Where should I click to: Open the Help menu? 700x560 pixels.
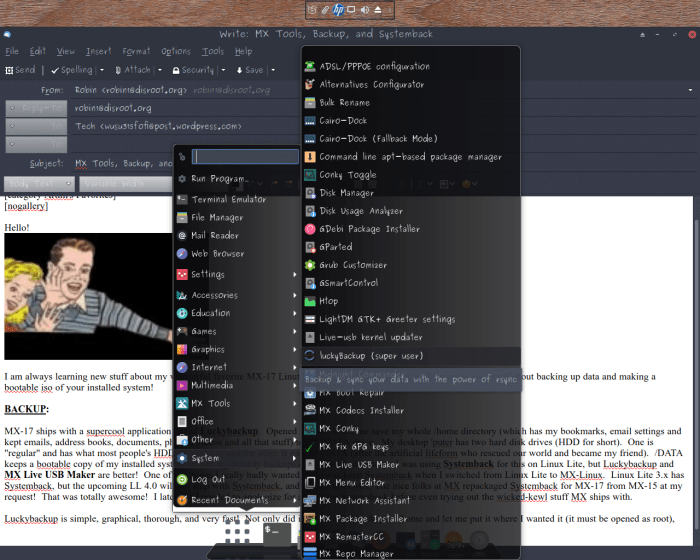(244, 51)
